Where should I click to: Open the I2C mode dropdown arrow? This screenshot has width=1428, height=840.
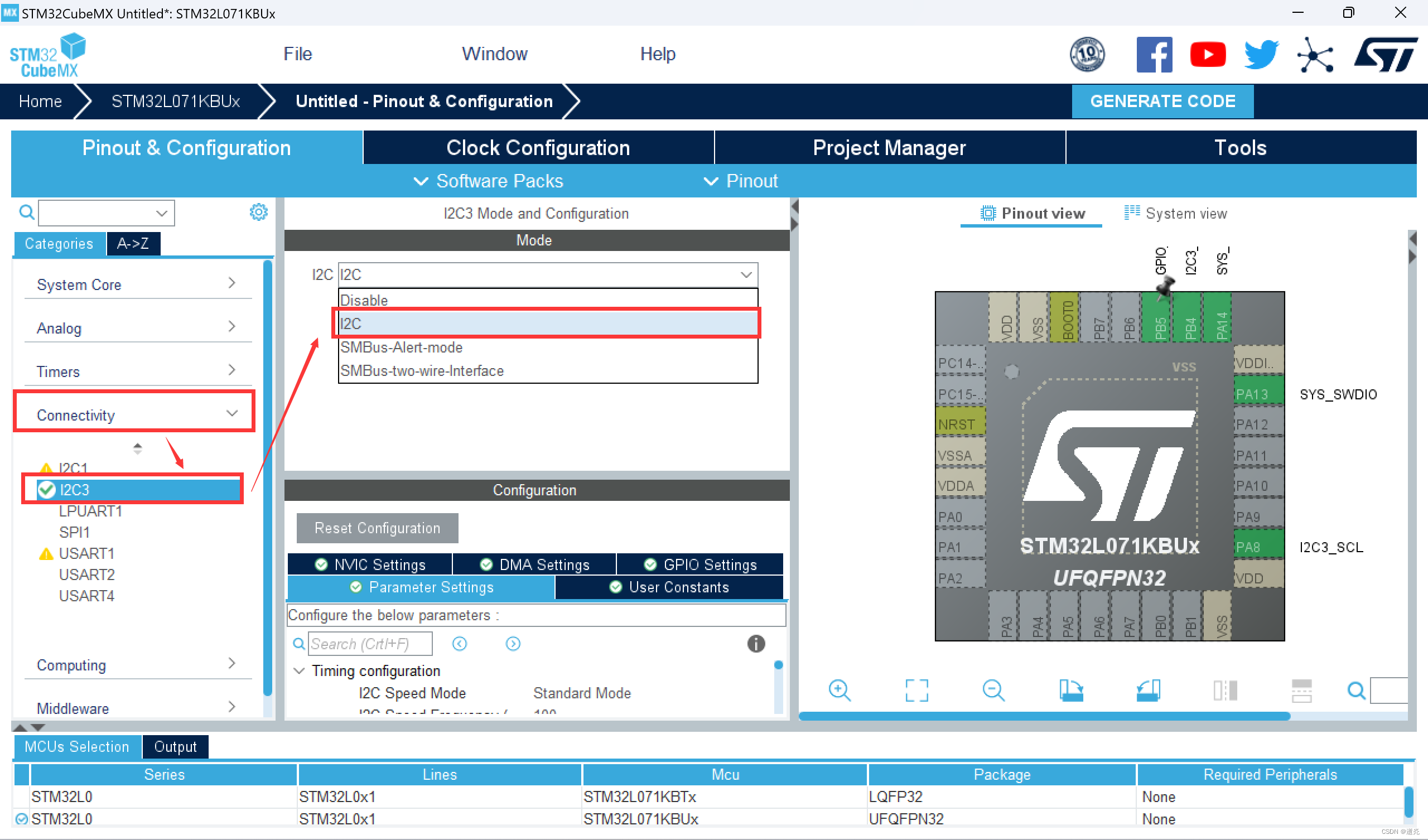click(746, 274)
